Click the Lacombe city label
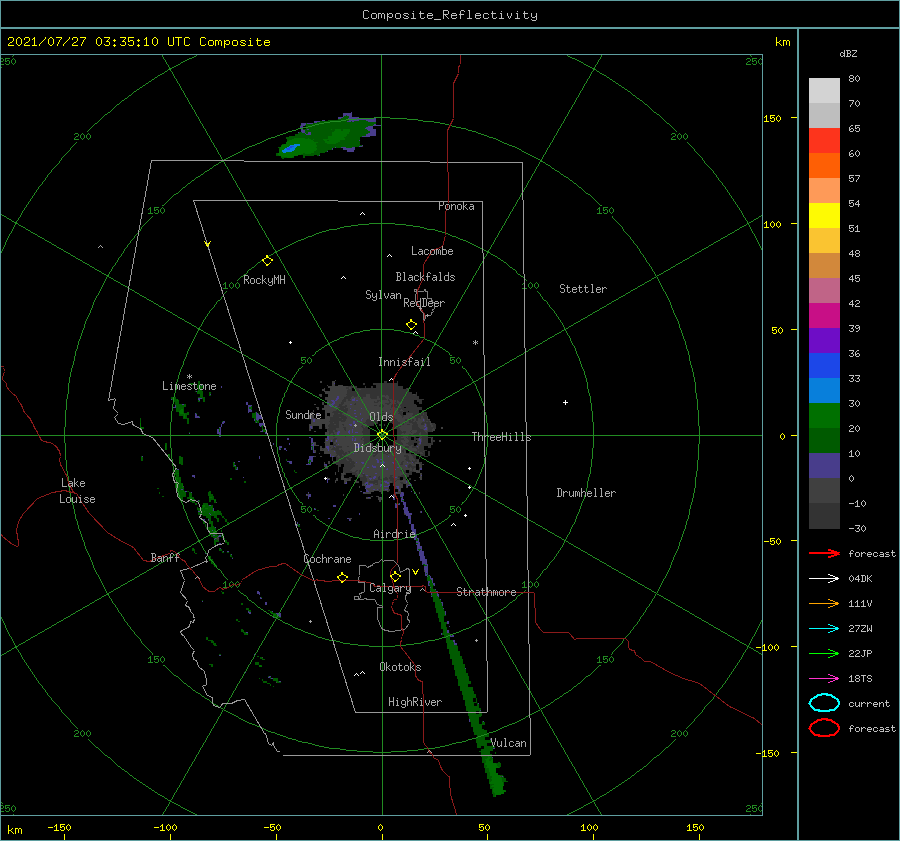Viewport: 900px width, 841px height. coord(432,251)
